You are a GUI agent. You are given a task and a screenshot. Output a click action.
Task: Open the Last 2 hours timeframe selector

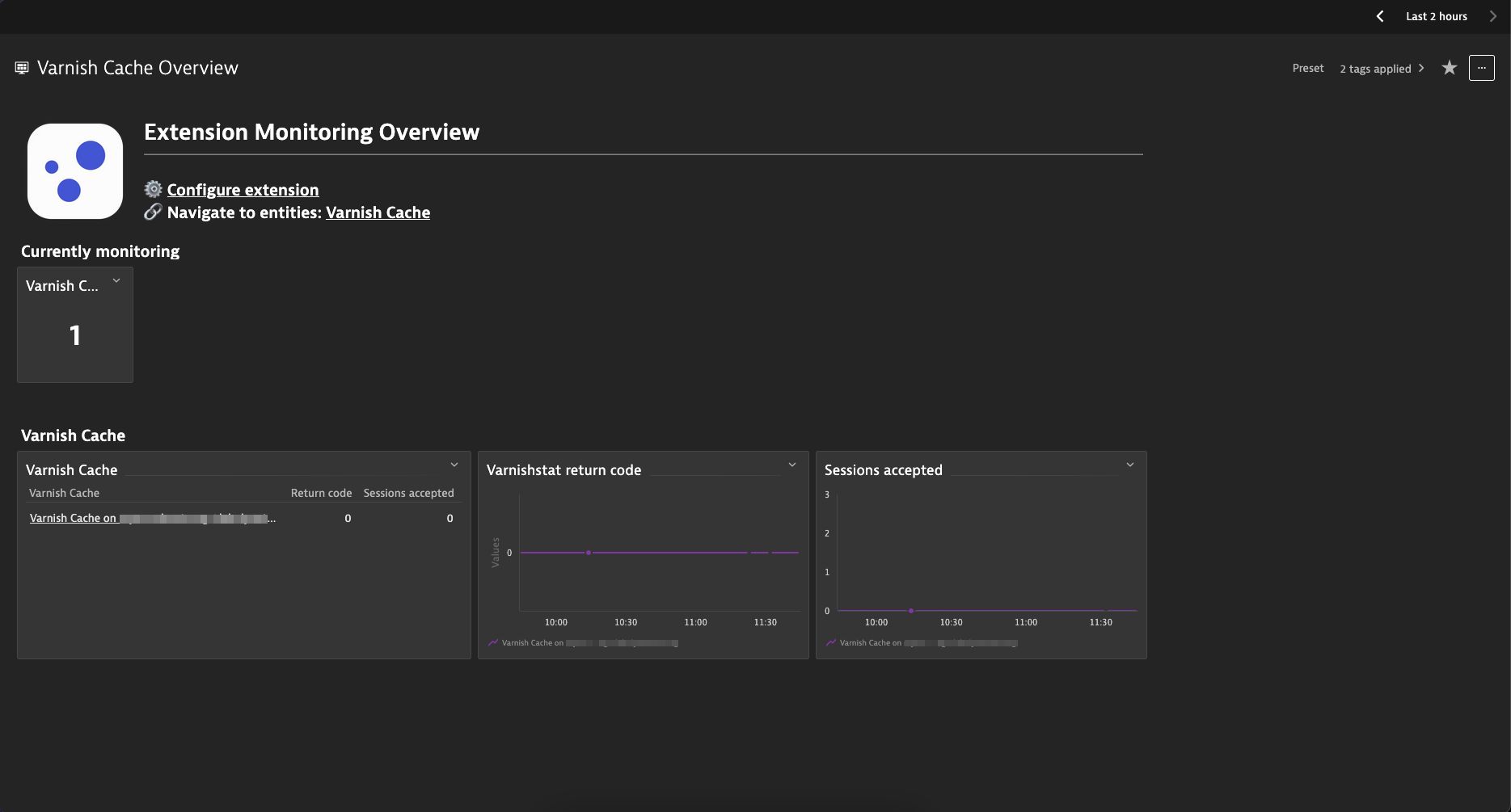click(1436, 16)
